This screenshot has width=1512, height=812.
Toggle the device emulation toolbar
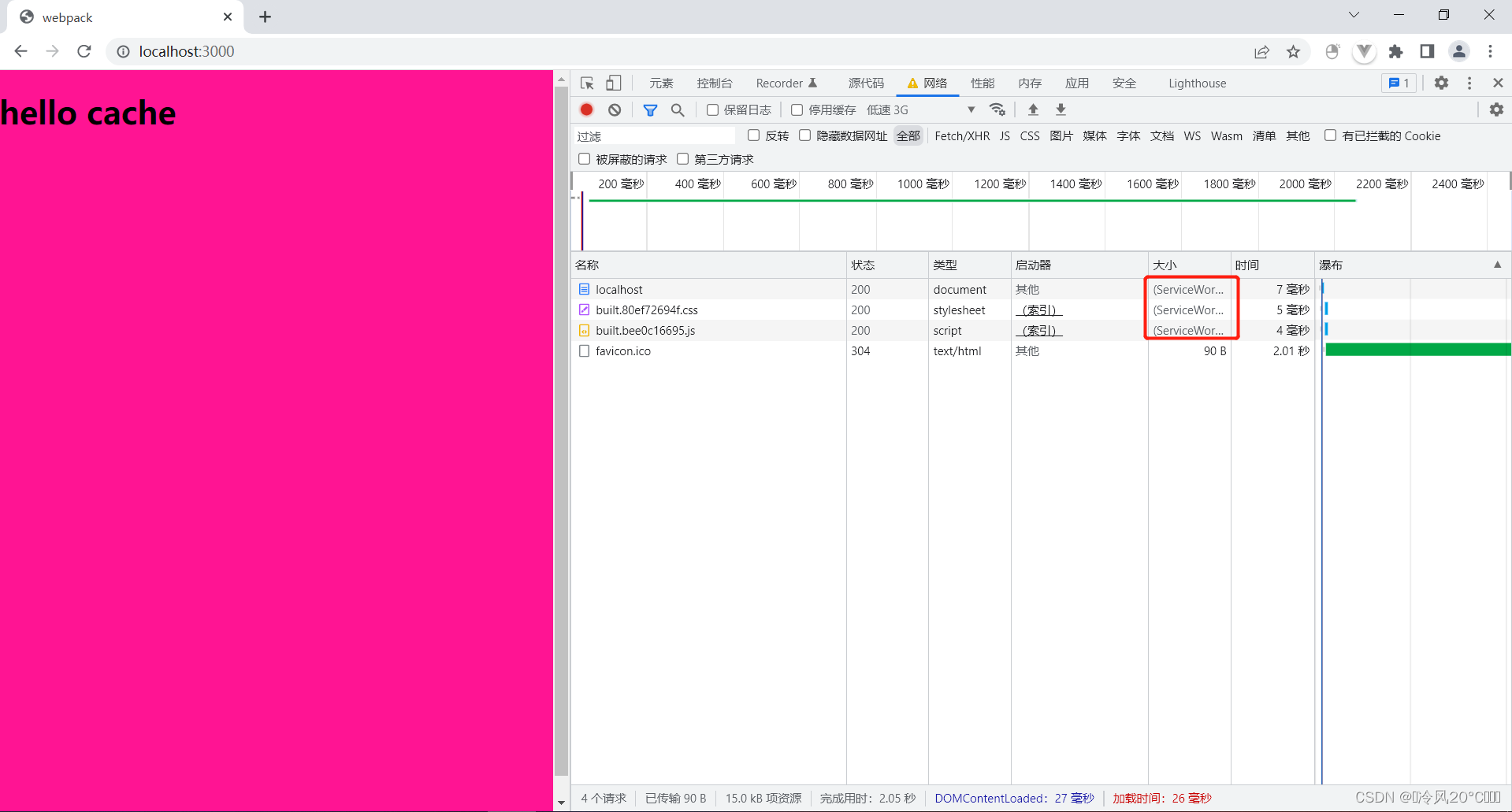click(614, 83)
